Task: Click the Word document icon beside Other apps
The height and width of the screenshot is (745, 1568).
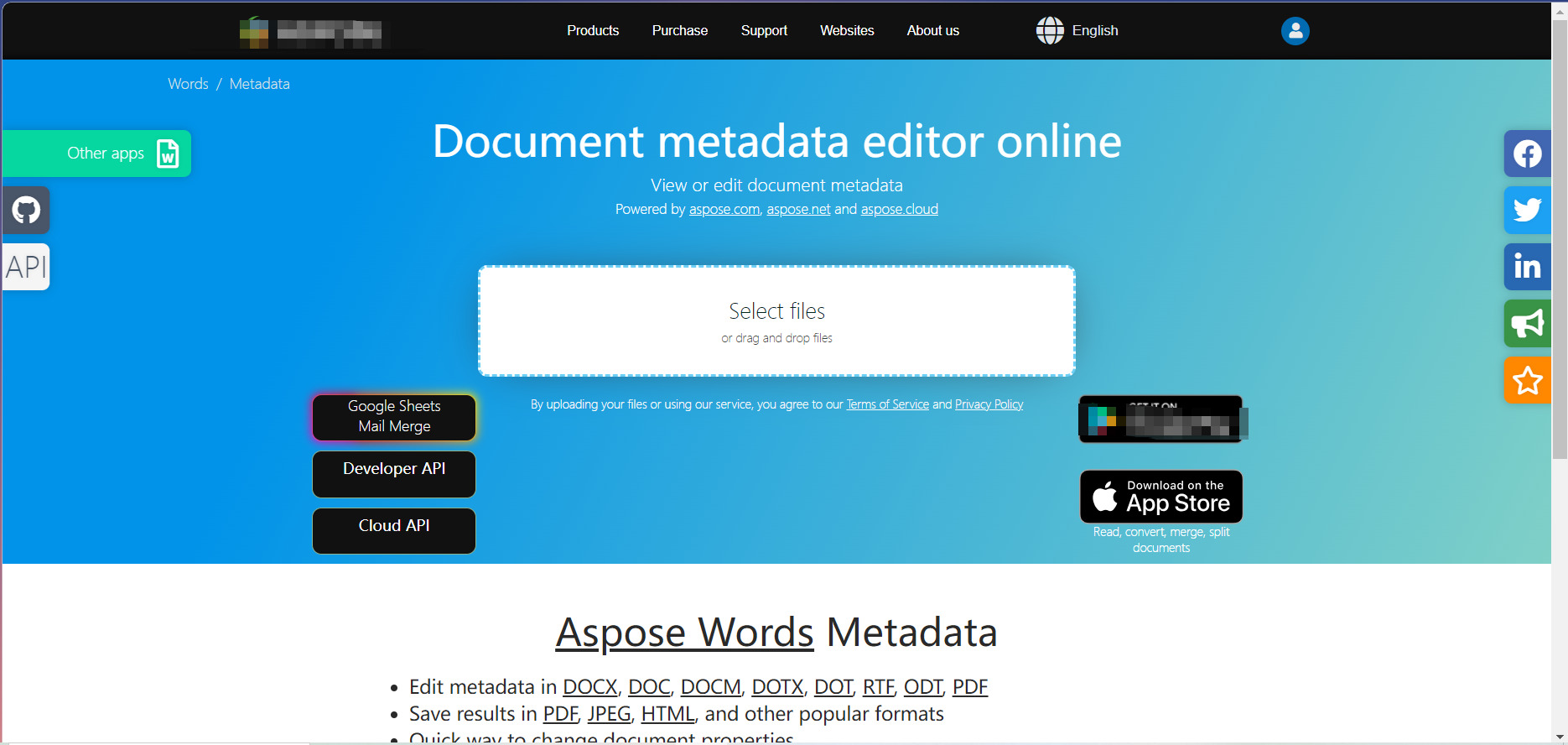Action: (168, 154)
